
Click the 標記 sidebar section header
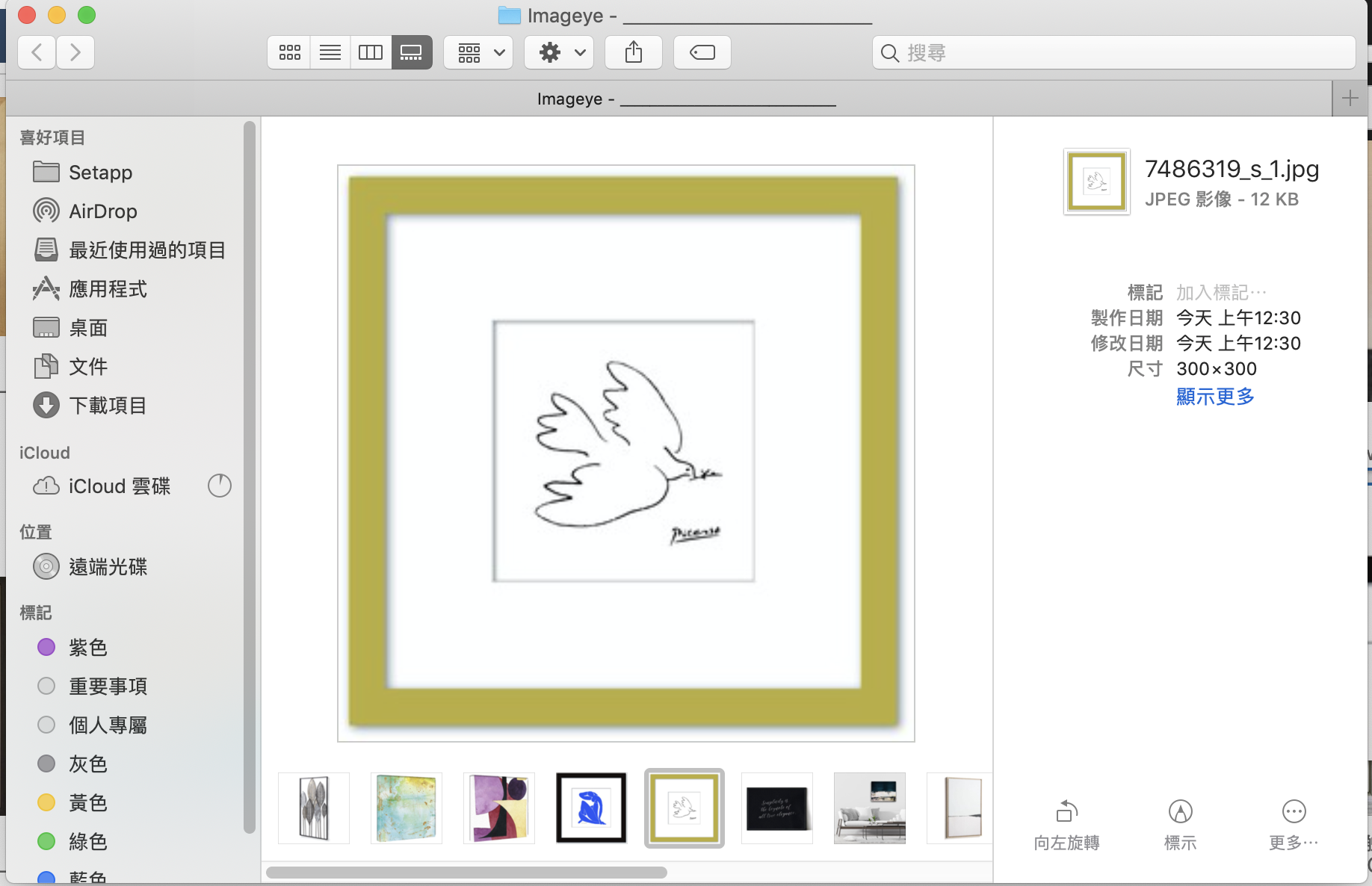(36, 613)
